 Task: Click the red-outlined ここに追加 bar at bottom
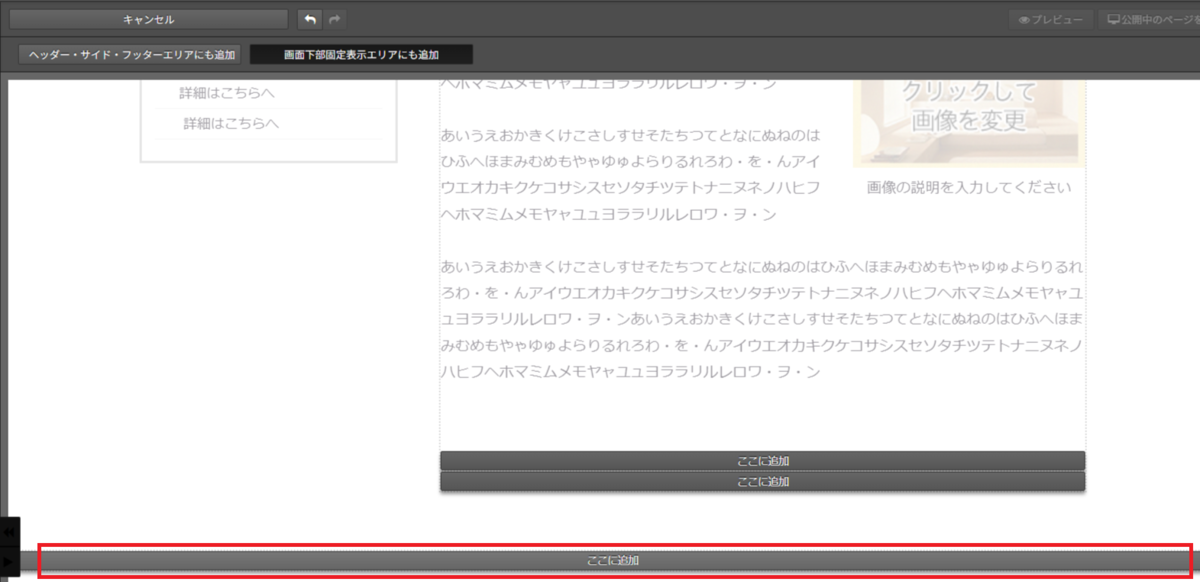(x=613, y=561)
